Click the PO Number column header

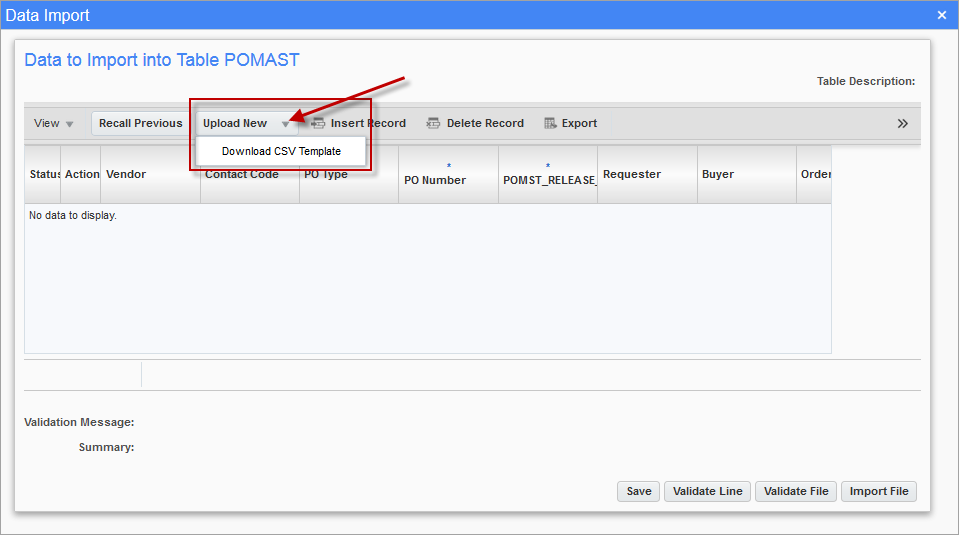tap(448, 174)
